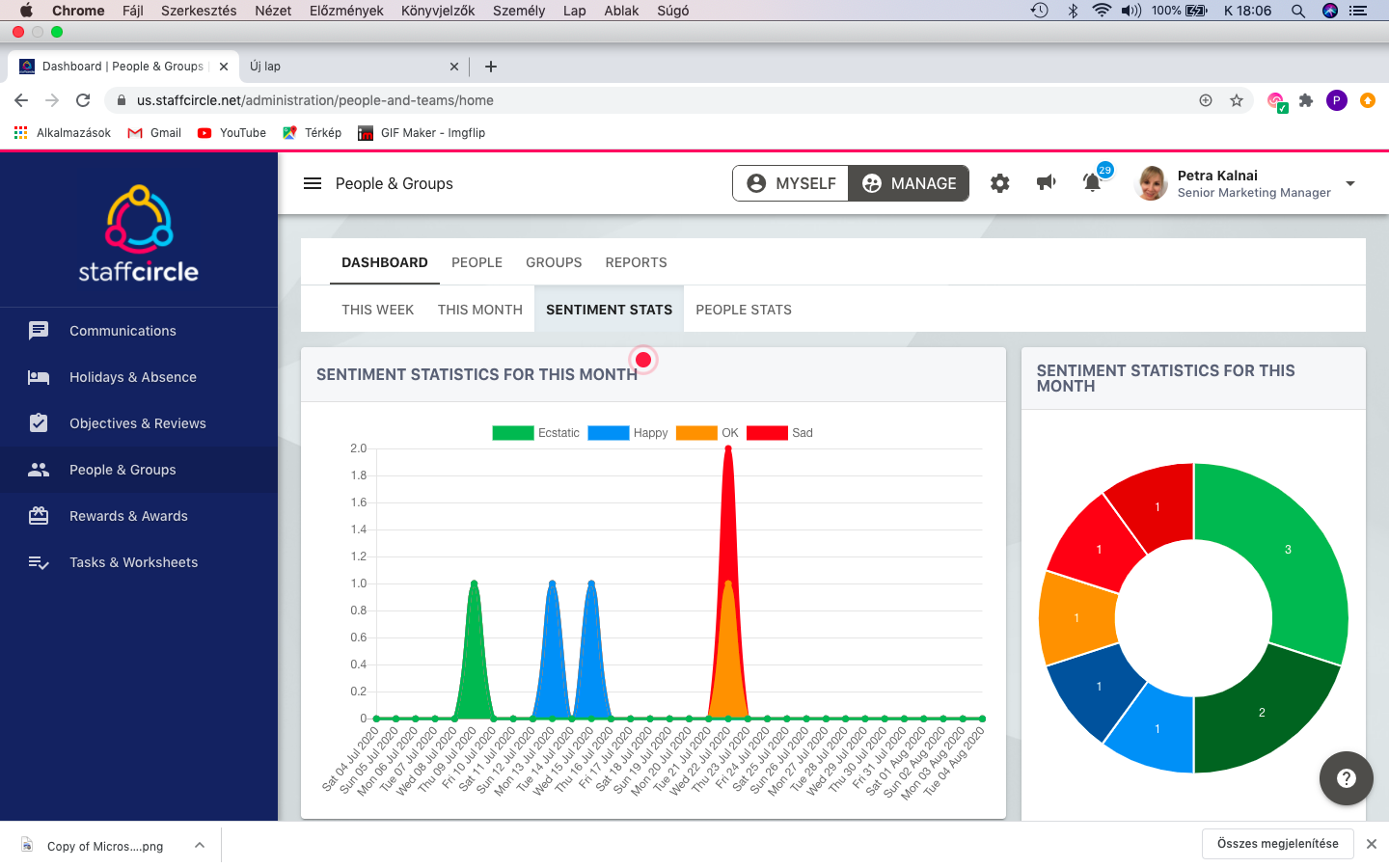Switch to MYSELF mode
This screenshot has height=868, width=1389.
coord(791,183)
